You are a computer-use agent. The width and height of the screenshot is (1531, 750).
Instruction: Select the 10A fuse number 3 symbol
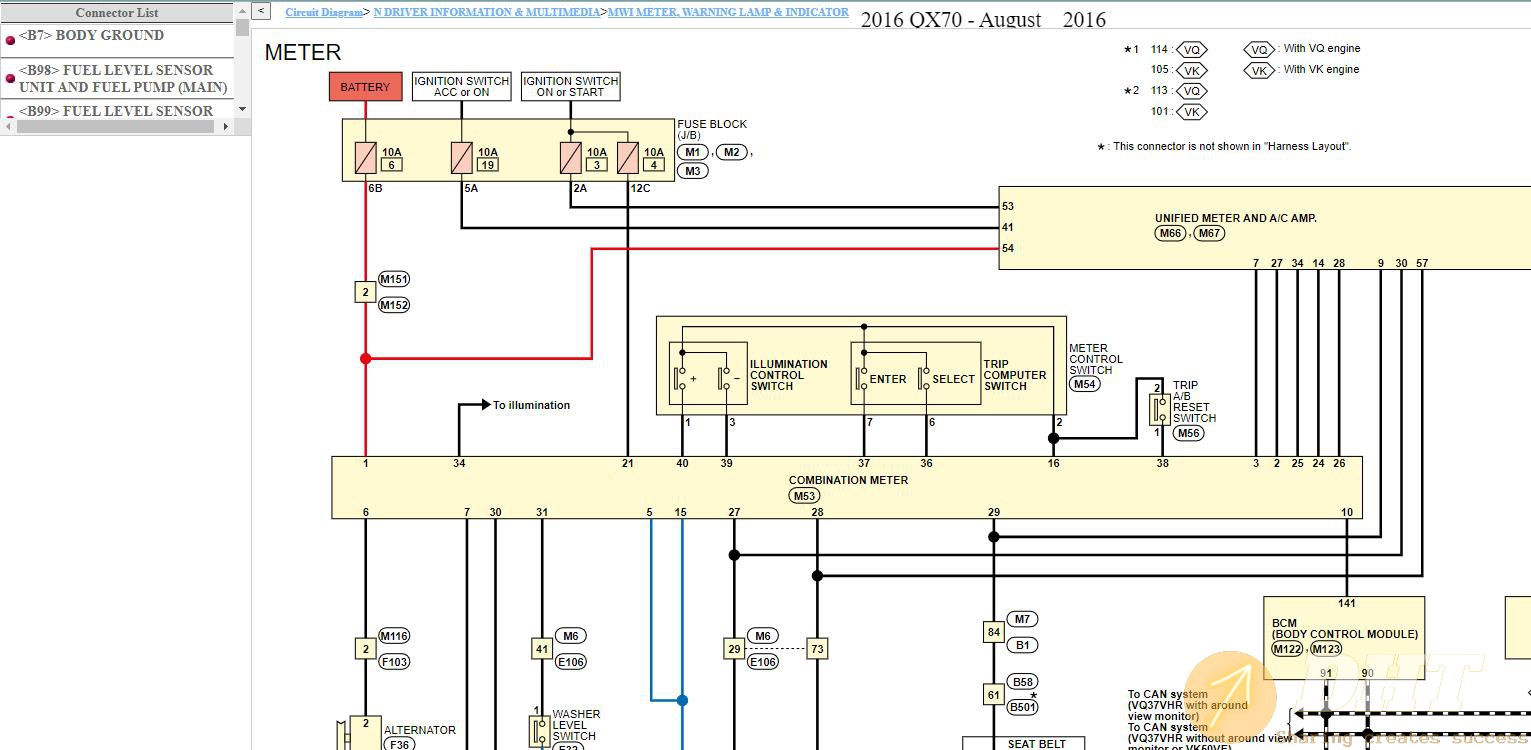click(570, 157)
